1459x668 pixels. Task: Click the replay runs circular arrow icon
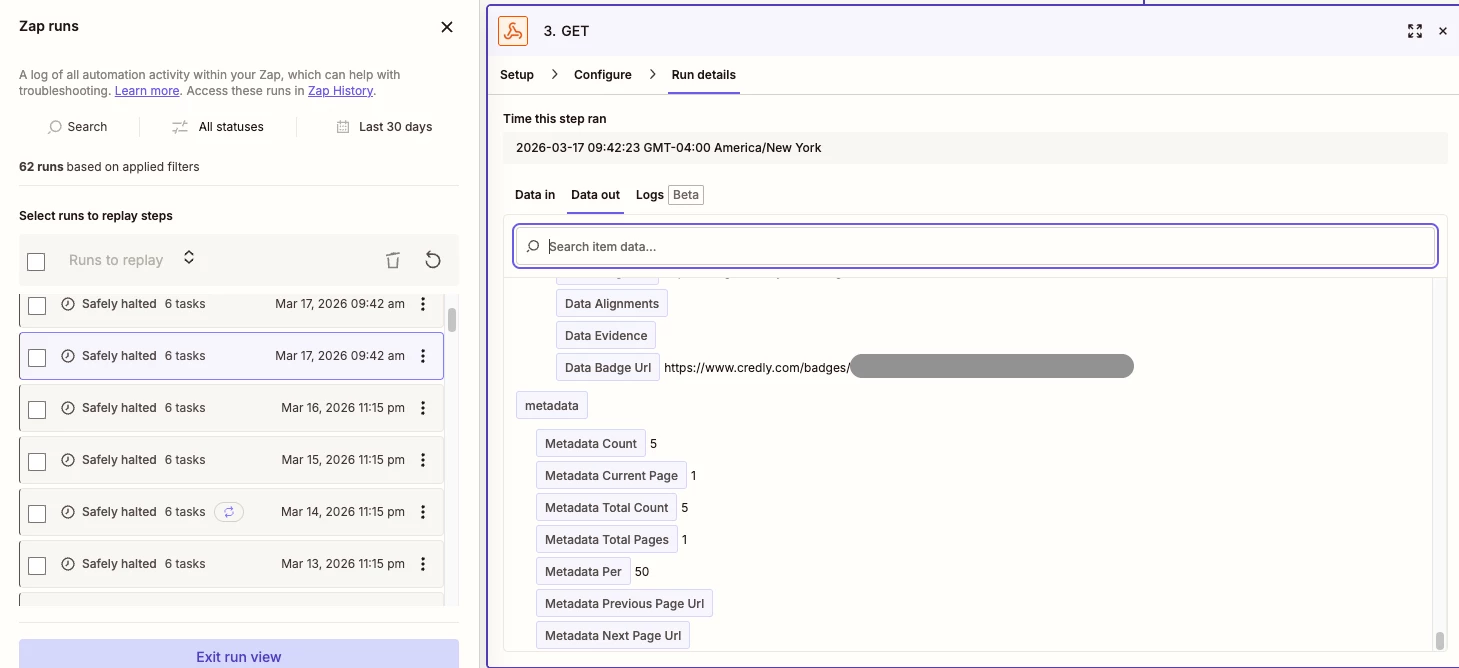pyautogui.click(x=432, y=260)
